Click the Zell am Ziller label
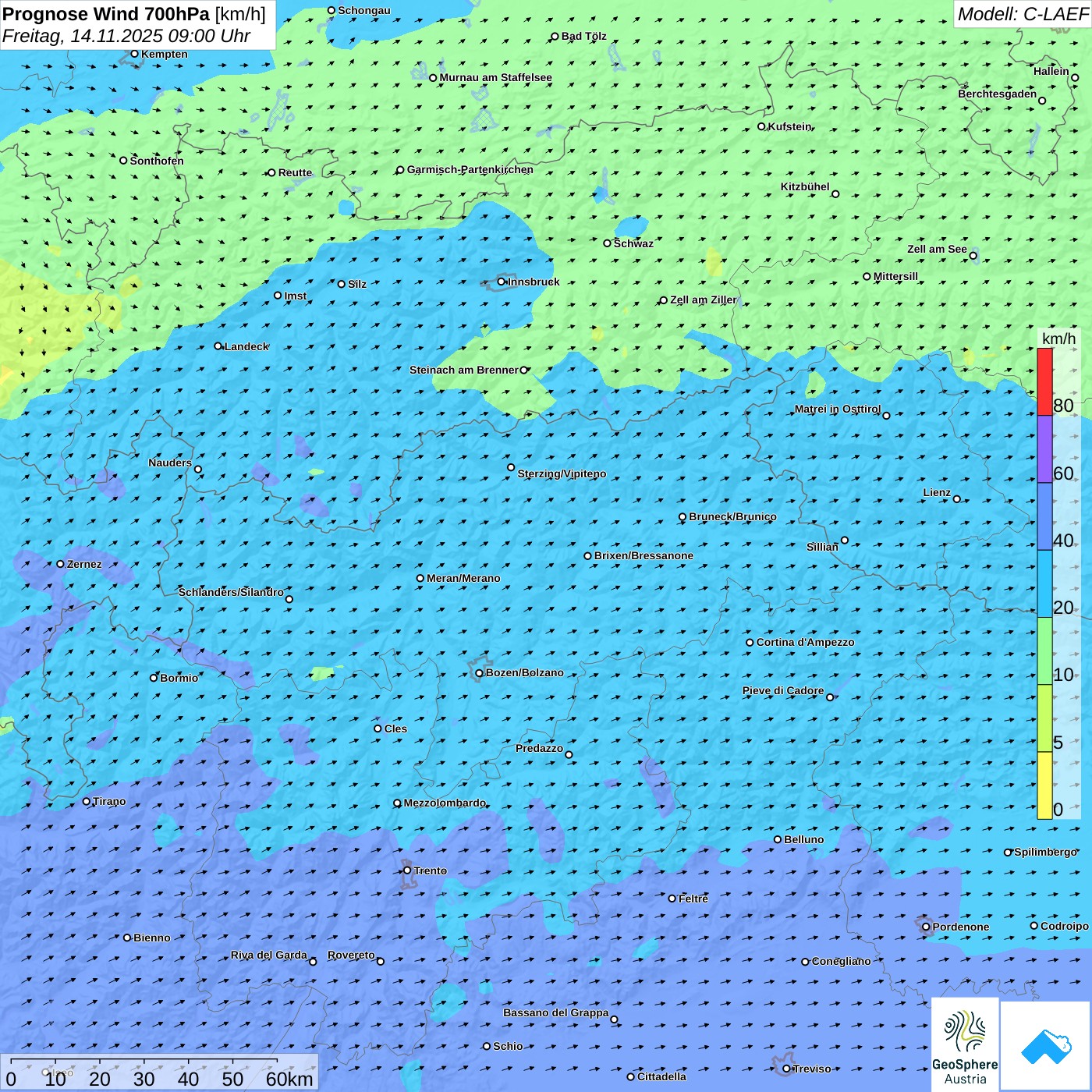Image resolution: width=1092 pixels, height=1092 pixels. pyautogui.click(x=703, y=300)
